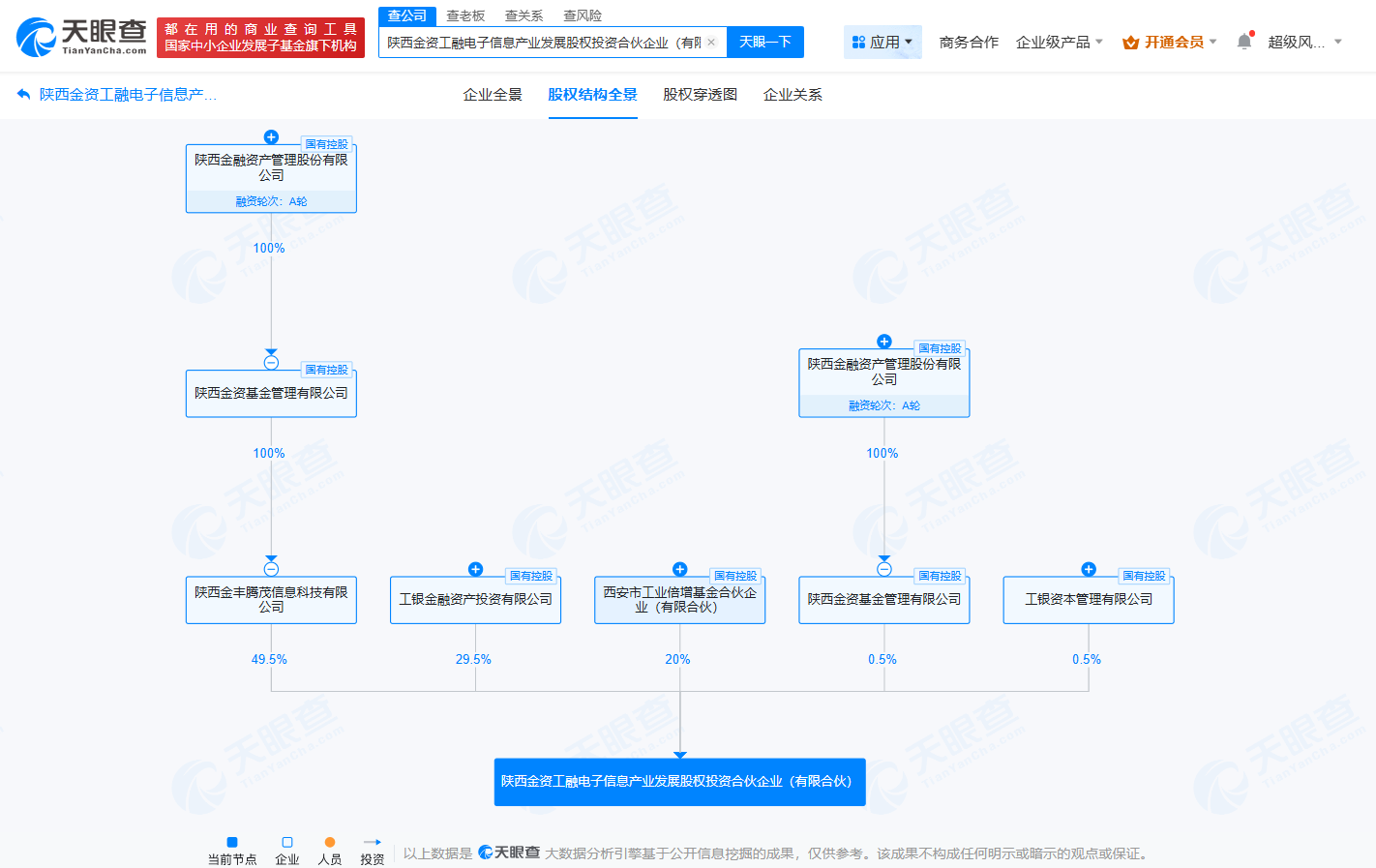
Task: Click the four-dot grid icon beside 应用
Action: pyautogui.click(x=858, y=43)
